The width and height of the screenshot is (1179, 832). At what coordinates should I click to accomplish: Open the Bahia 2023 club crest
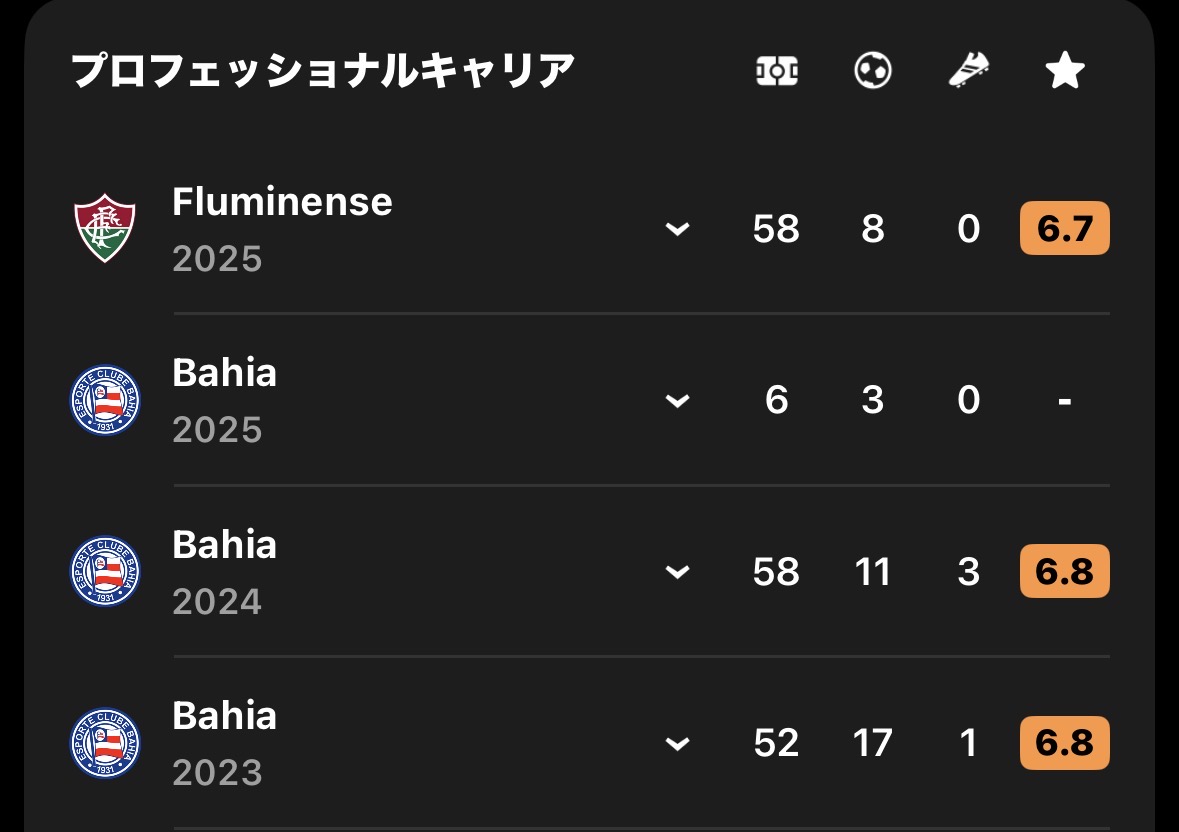coord(105,743)
